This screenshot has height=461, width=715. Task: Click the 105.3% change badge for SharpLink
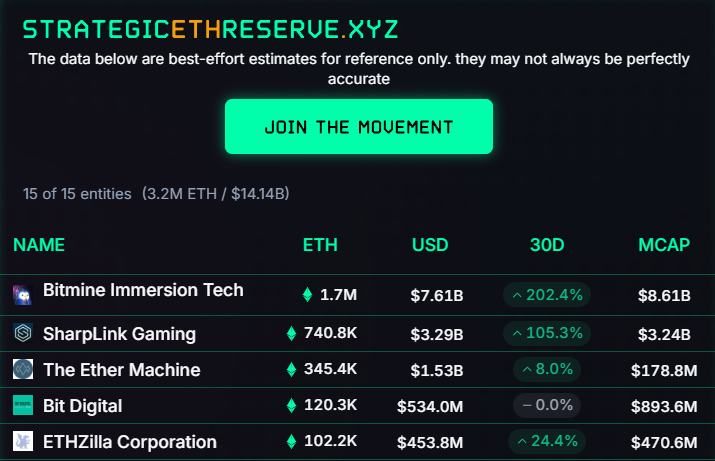(x=547, y=334)
